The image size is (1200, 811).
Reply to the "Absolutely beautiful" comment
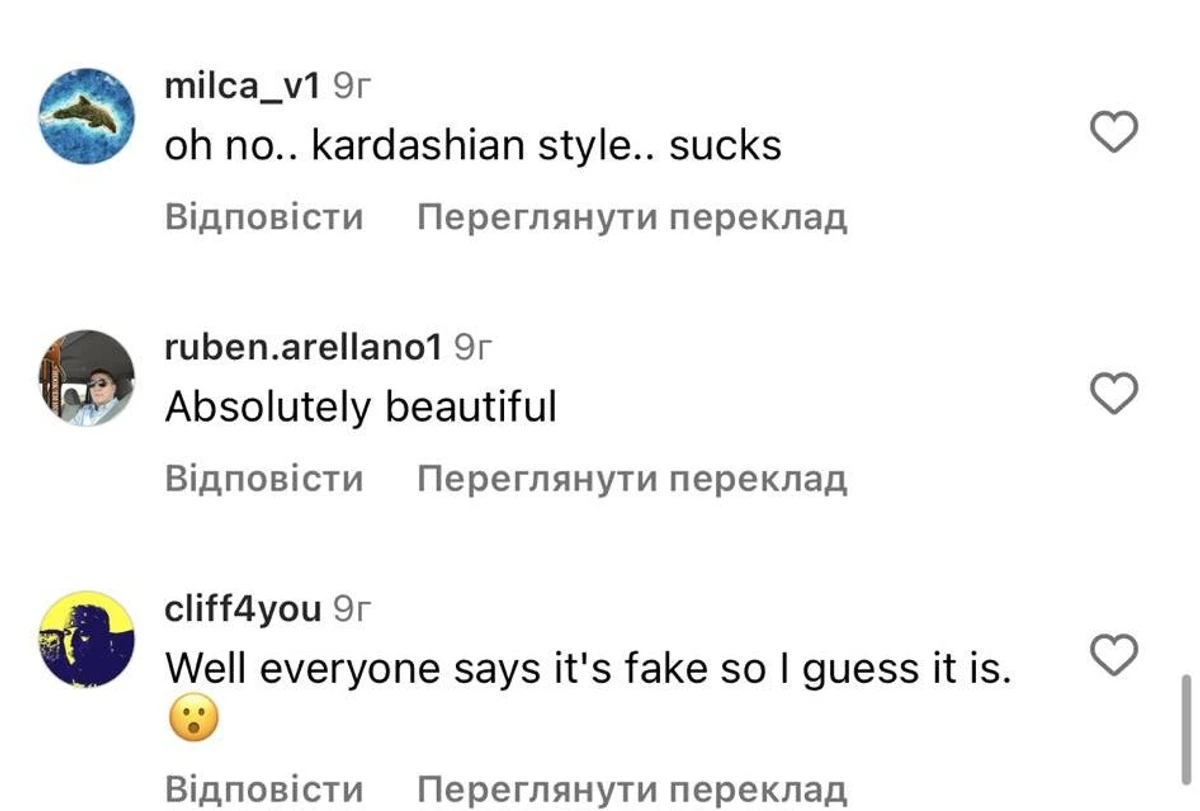264,479
